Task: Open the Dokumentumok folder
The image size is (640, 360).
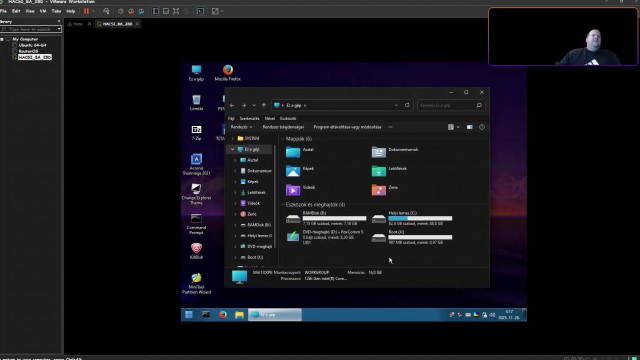Action: 395,151
